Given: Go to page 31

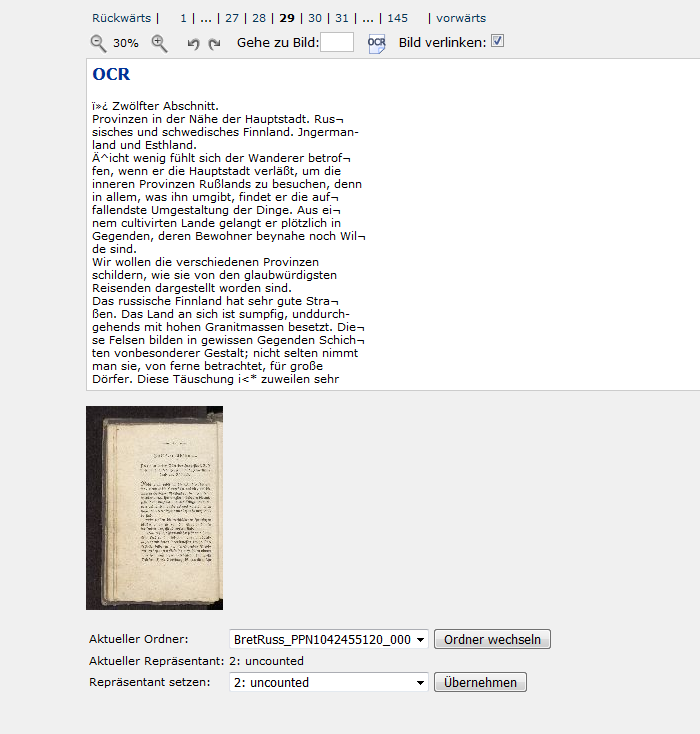Looking at the screenshot, I should (342, 18).
